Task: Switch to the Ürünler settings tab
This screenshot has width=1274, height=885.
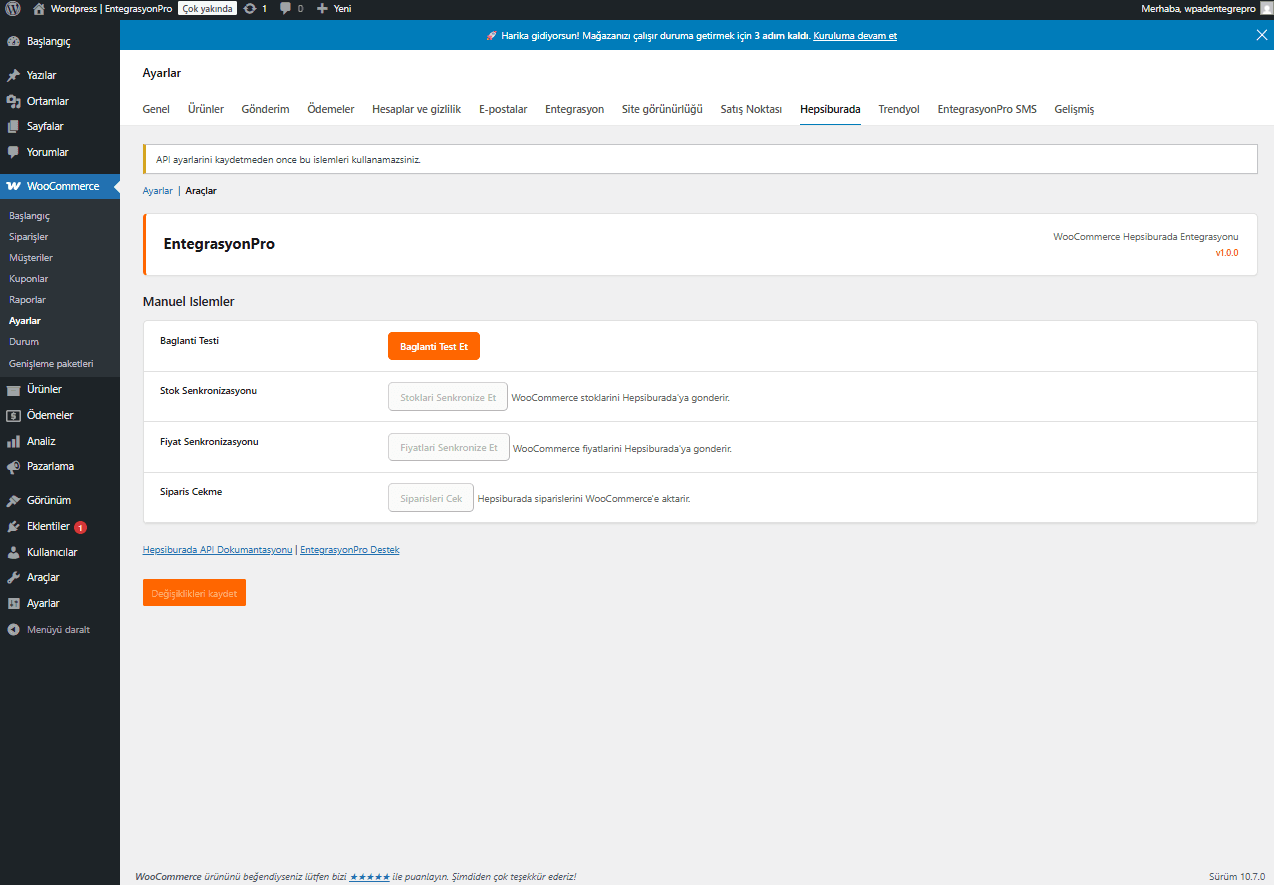Action: (x=206, y=109)
